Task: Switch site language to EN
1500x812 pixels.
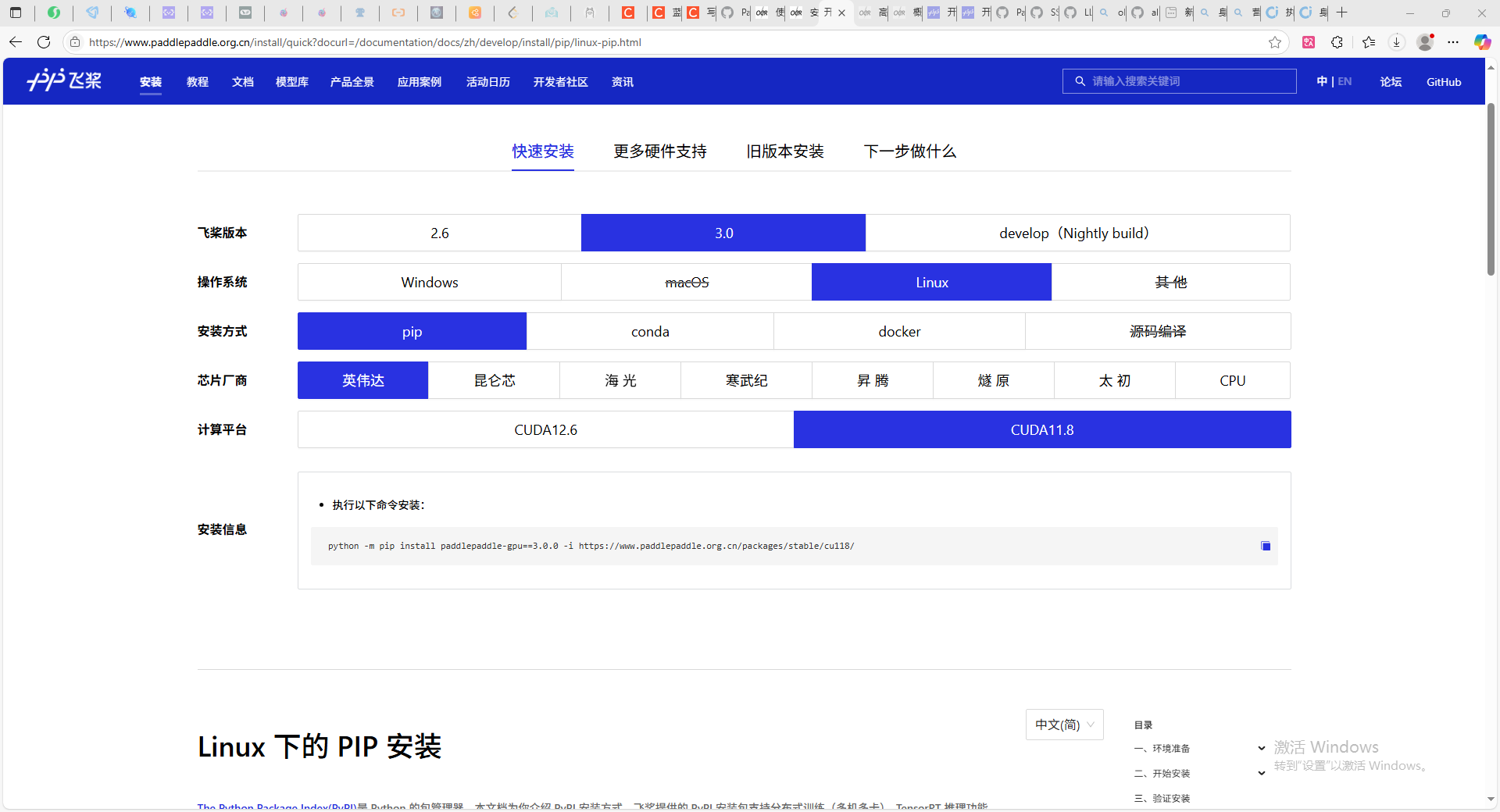Action: [1345, 81]
